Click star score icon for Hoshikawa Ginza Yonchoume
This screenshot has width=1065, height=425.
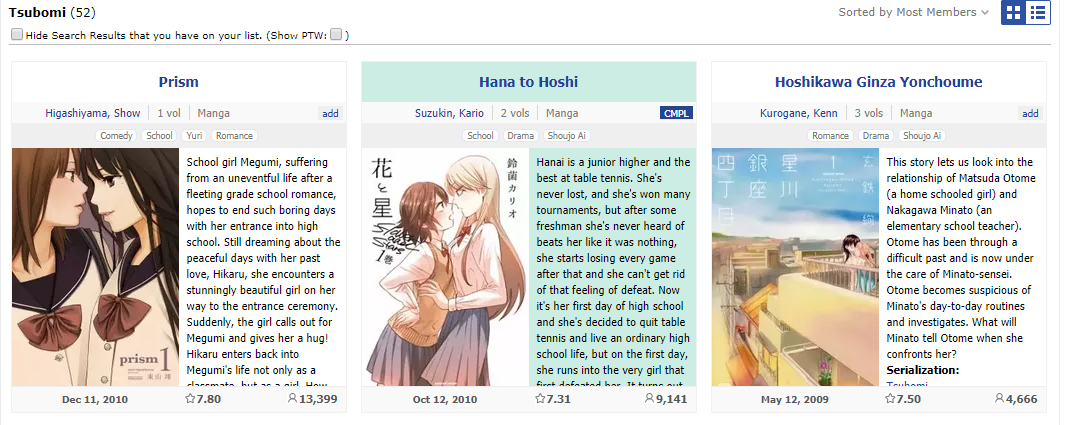click(890, 399)
